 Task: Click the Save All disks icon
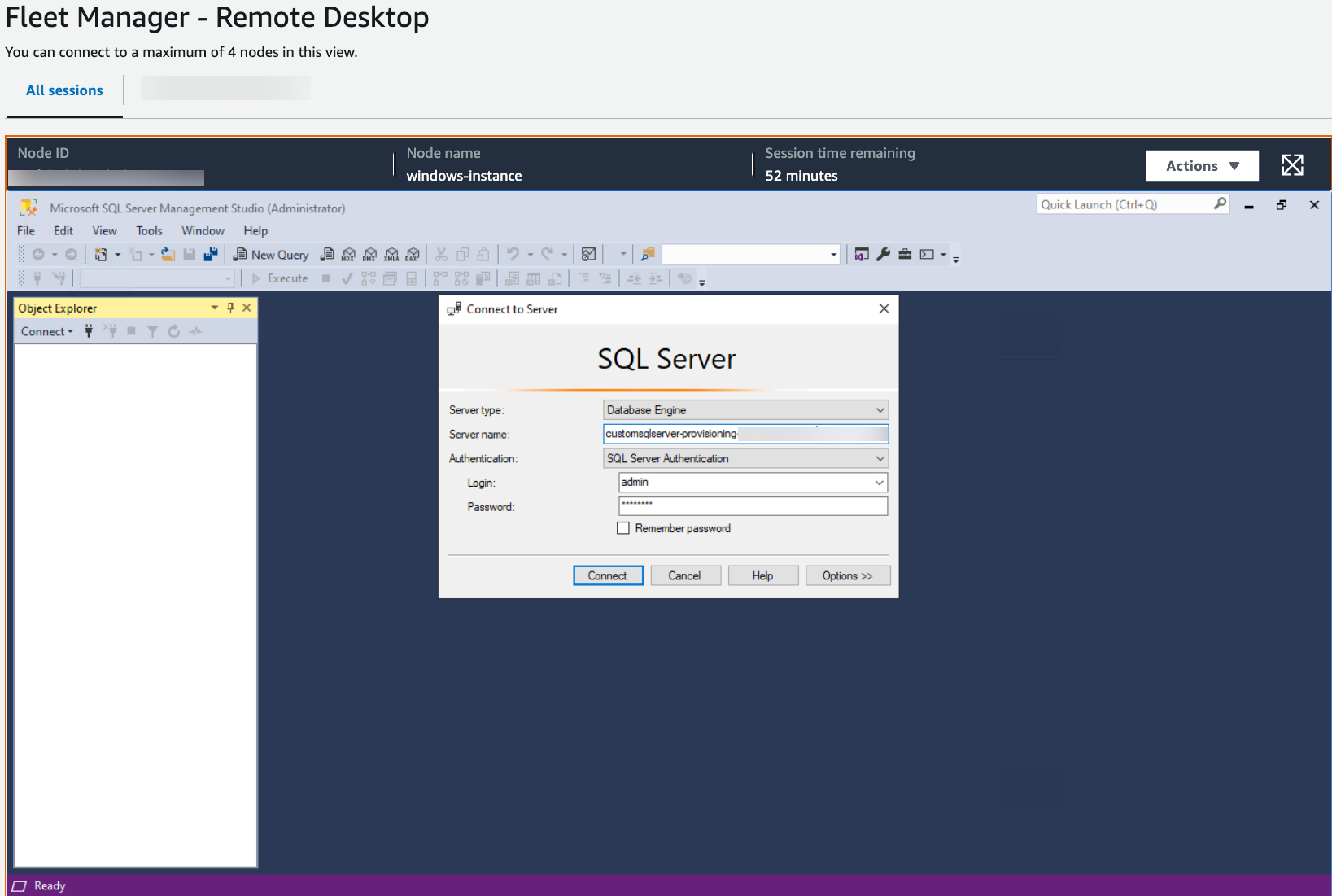(211, 255)
